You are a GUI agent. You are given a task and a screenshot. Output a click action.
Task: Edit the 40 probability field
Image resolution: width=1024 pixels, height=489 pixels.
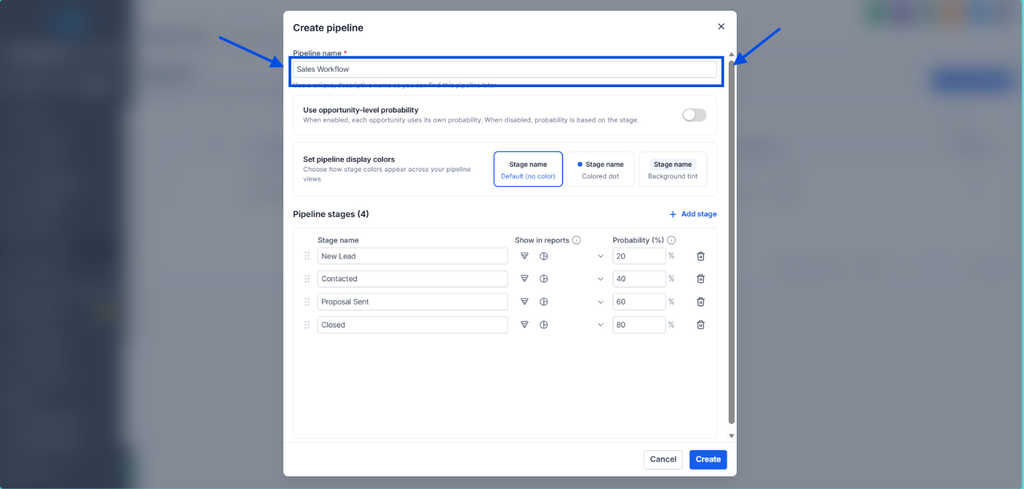point(639,279)
